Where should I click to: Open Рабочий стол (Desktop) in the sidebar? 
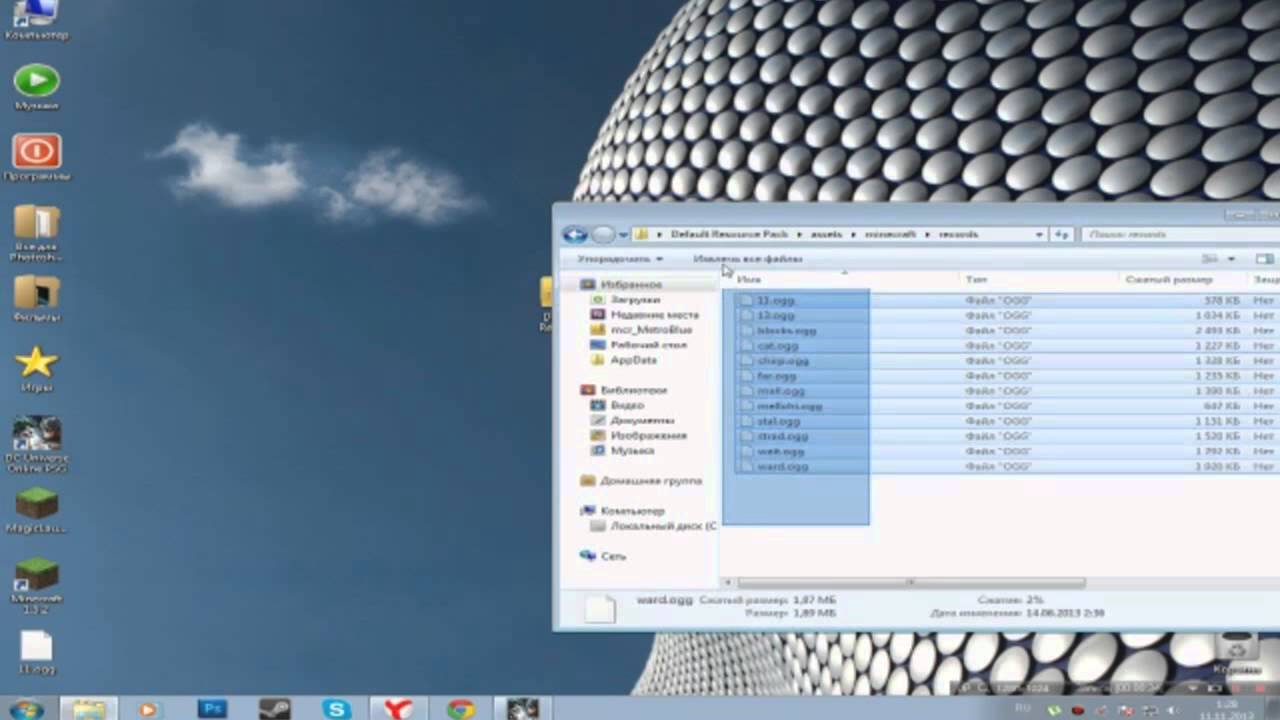pyautogui.click(x=648, y=345)
